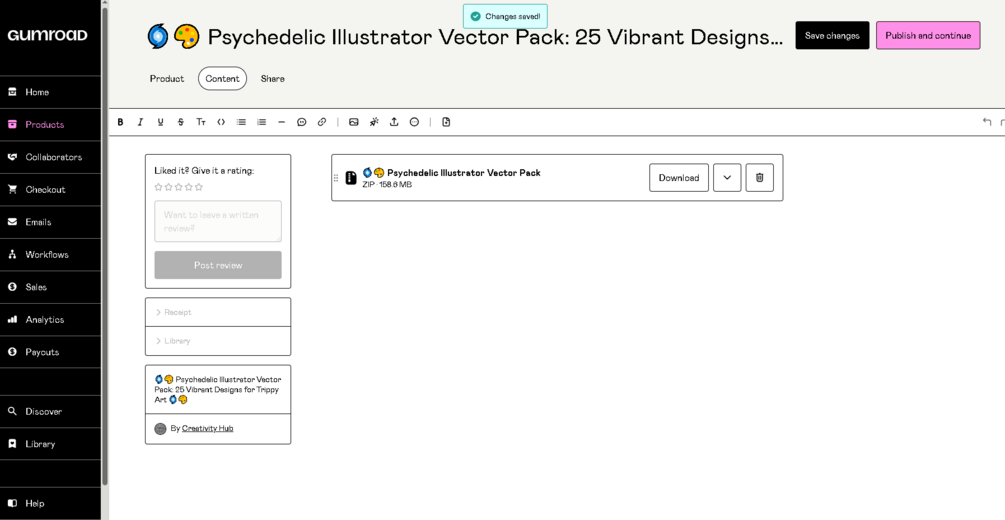Viewport: 1005px width, 520px height.
Task: Open Sales in the sidebar
Action: 50,287
